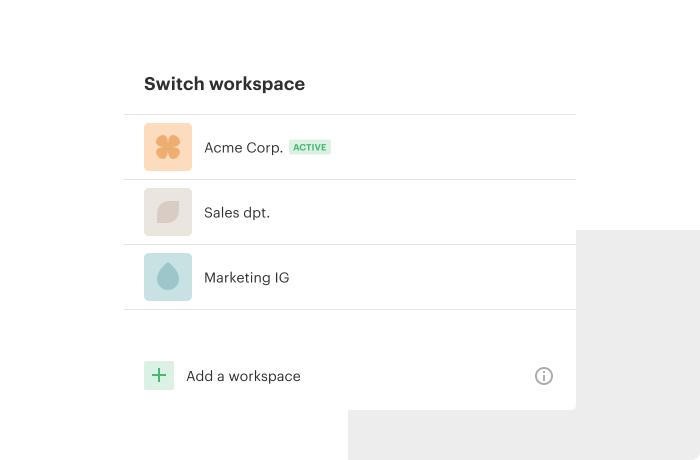Click empty space in the Acme Corp. row
The width and height of the screenshot is (700, 460).
(451, 147)
